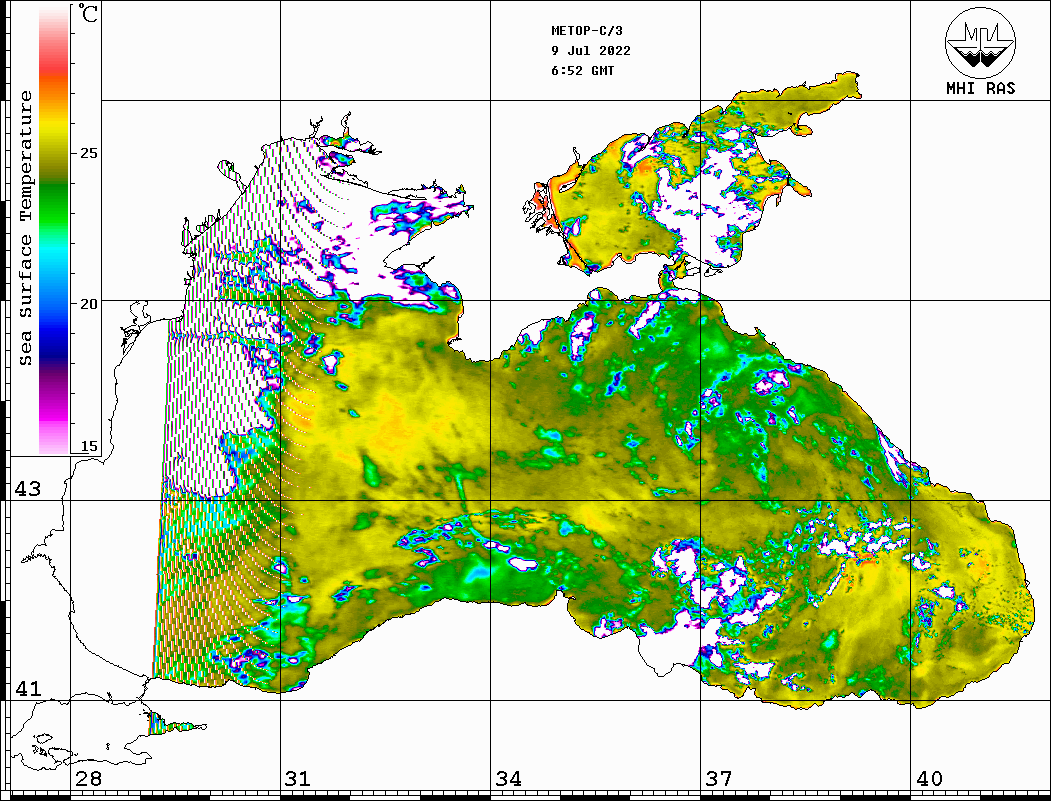
Task: Click longitude label '37'
Action: 719,778
